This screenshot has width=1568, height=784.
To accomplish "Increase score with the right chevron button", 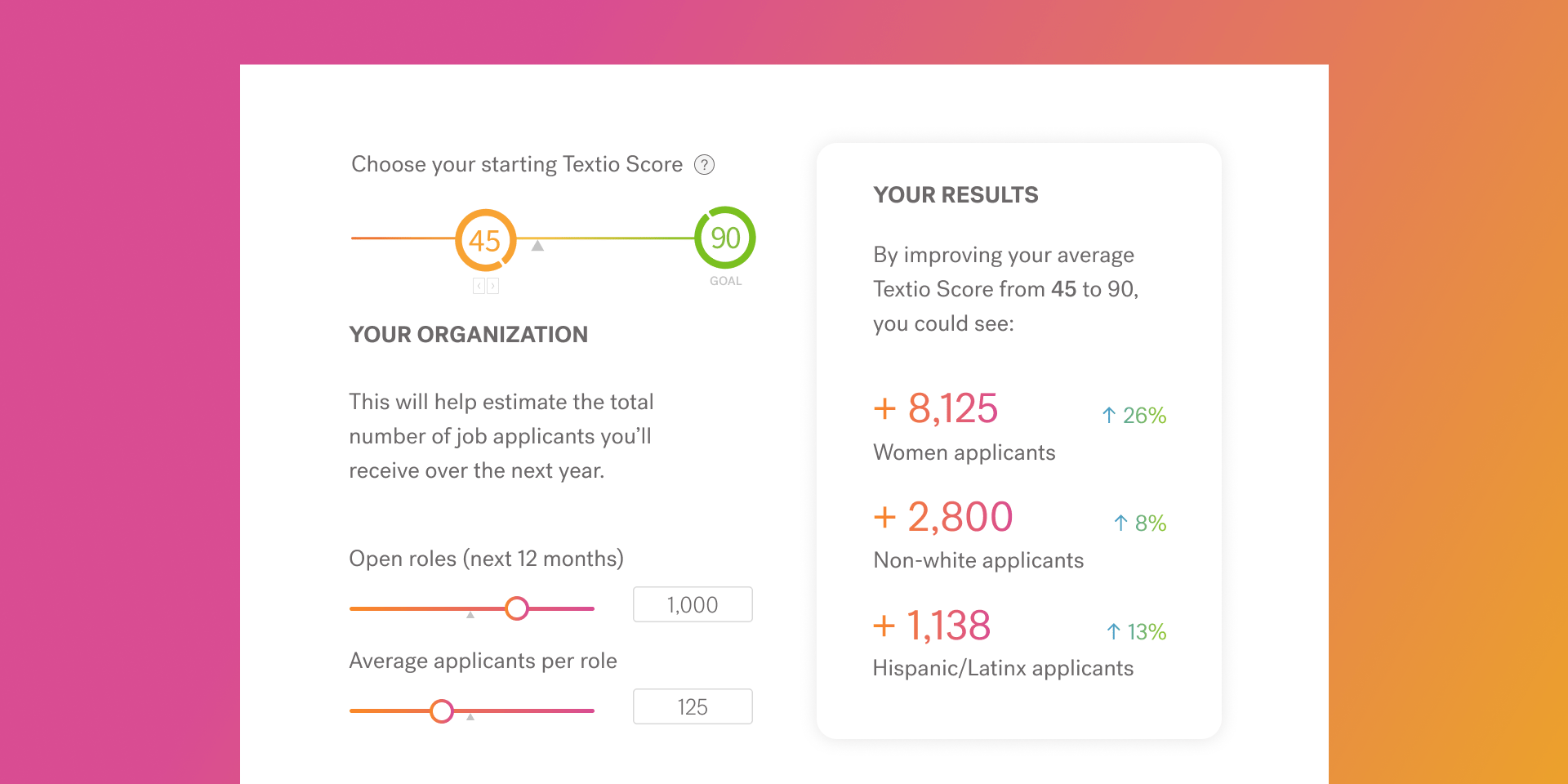I will (x=493, y=285).
